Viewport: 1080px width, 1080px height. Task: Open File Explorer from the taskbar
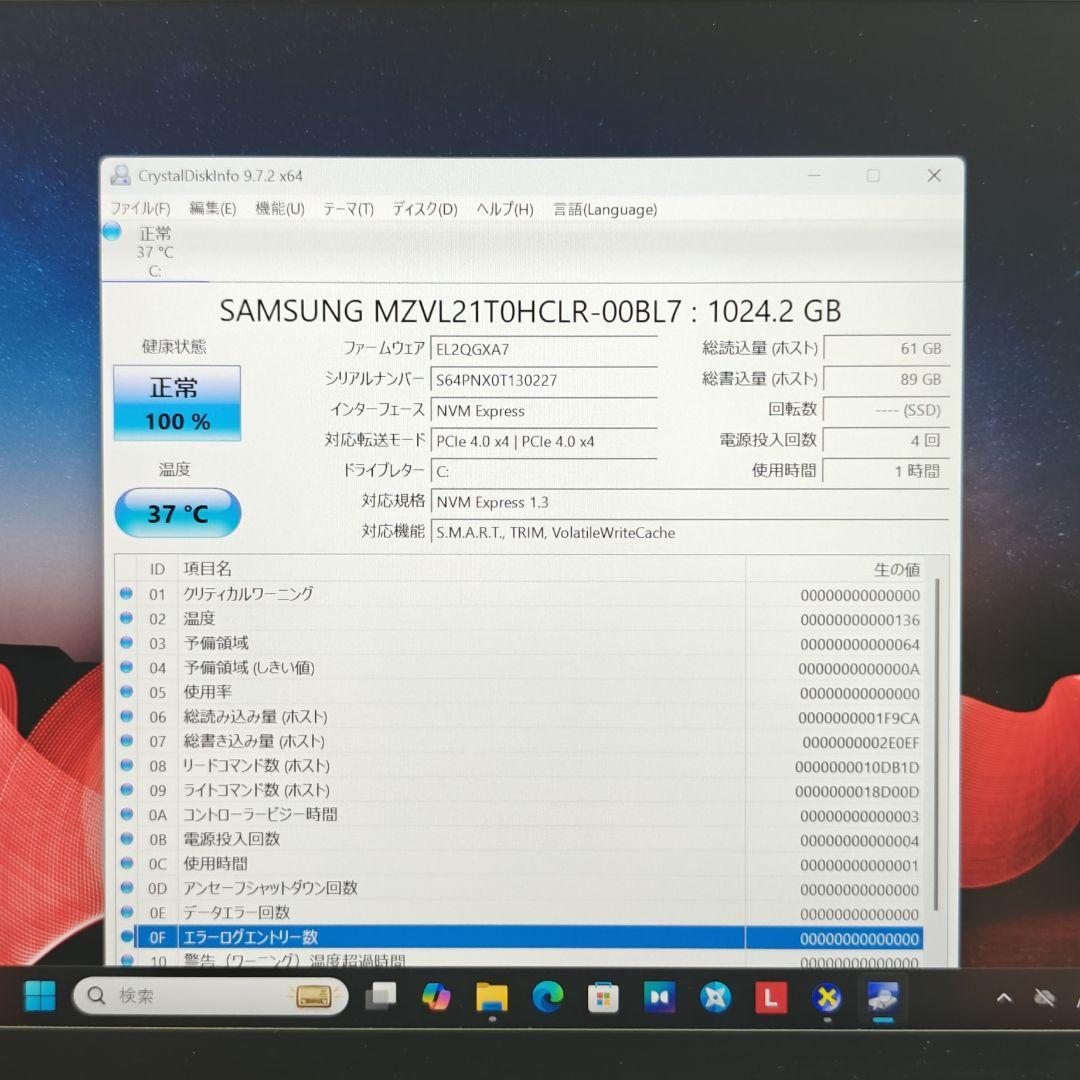[492, 997]
